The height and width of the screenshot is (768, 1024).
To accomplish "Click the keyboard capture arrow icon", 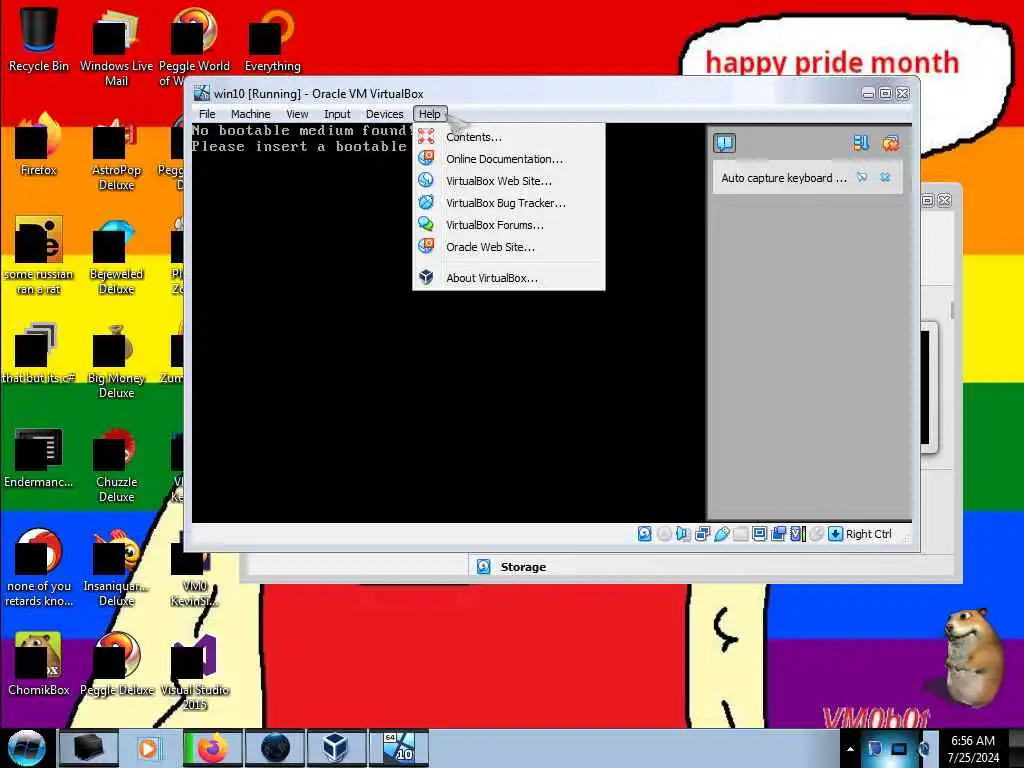I will (835, 534).
